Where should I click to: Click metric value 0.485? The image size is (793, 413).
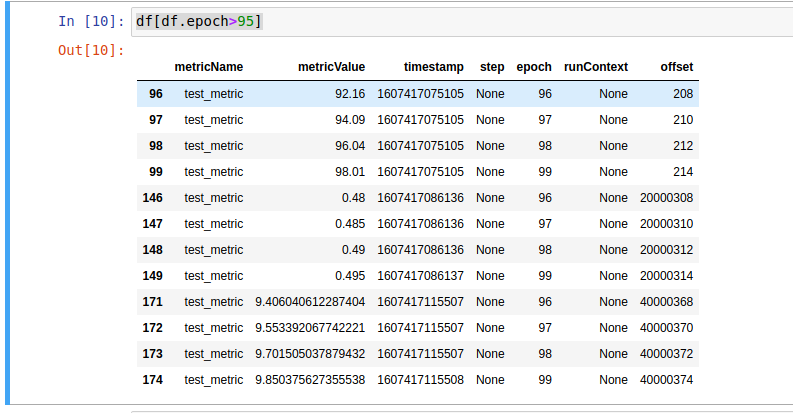pos(350,224)
